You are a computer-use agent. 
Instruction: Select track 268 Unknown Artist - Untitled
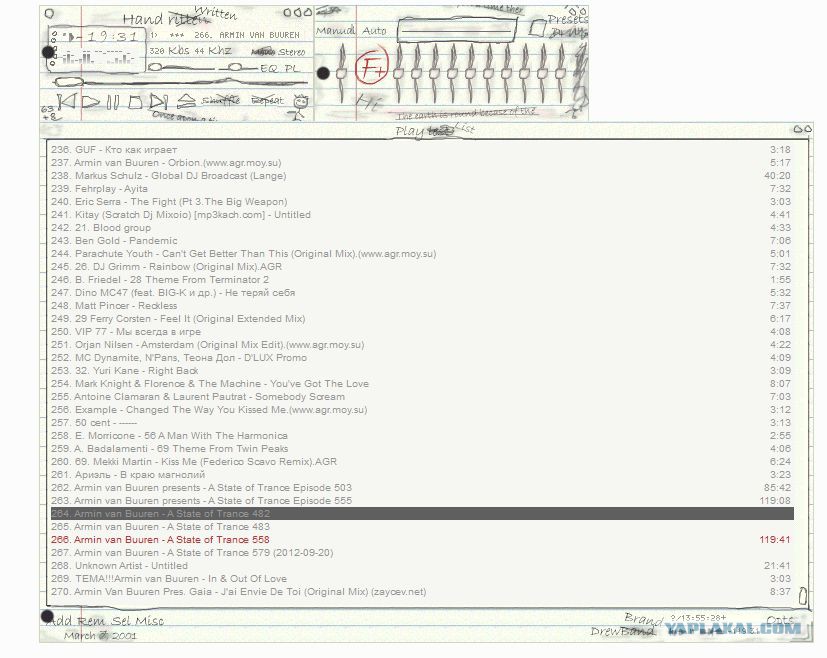pos(422,566)
